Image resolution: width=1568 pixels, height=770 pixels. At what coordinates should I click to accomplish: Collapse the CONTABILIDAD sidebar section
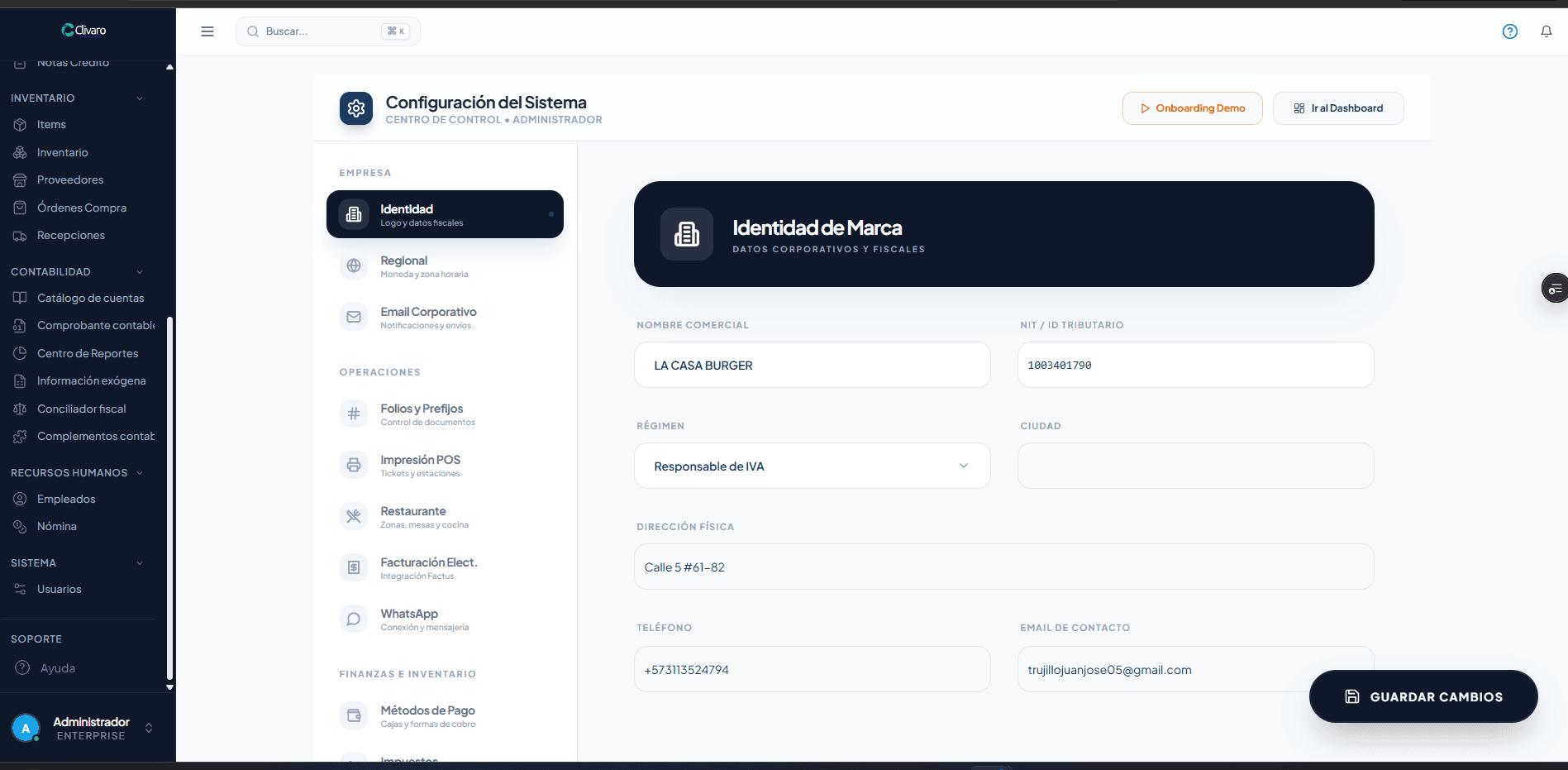pos(140,272)
